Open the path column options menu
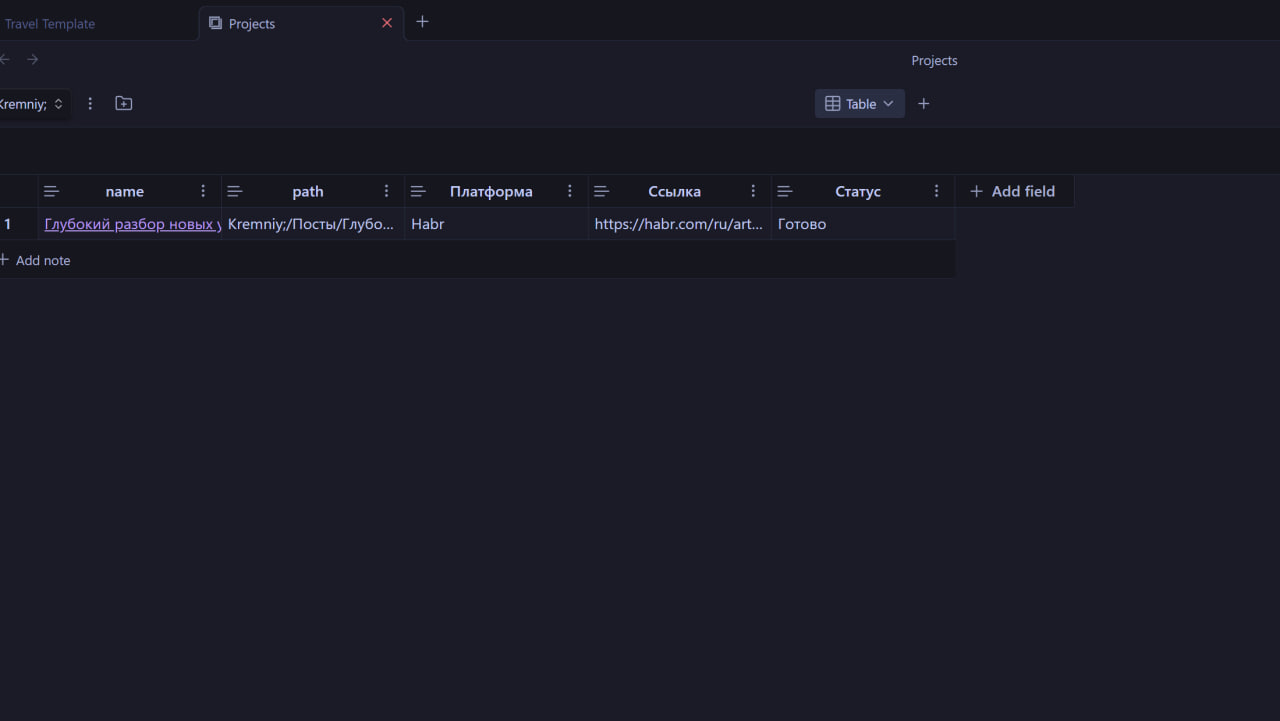Viewport: 1280px width, 721px height. click(387, 191)
